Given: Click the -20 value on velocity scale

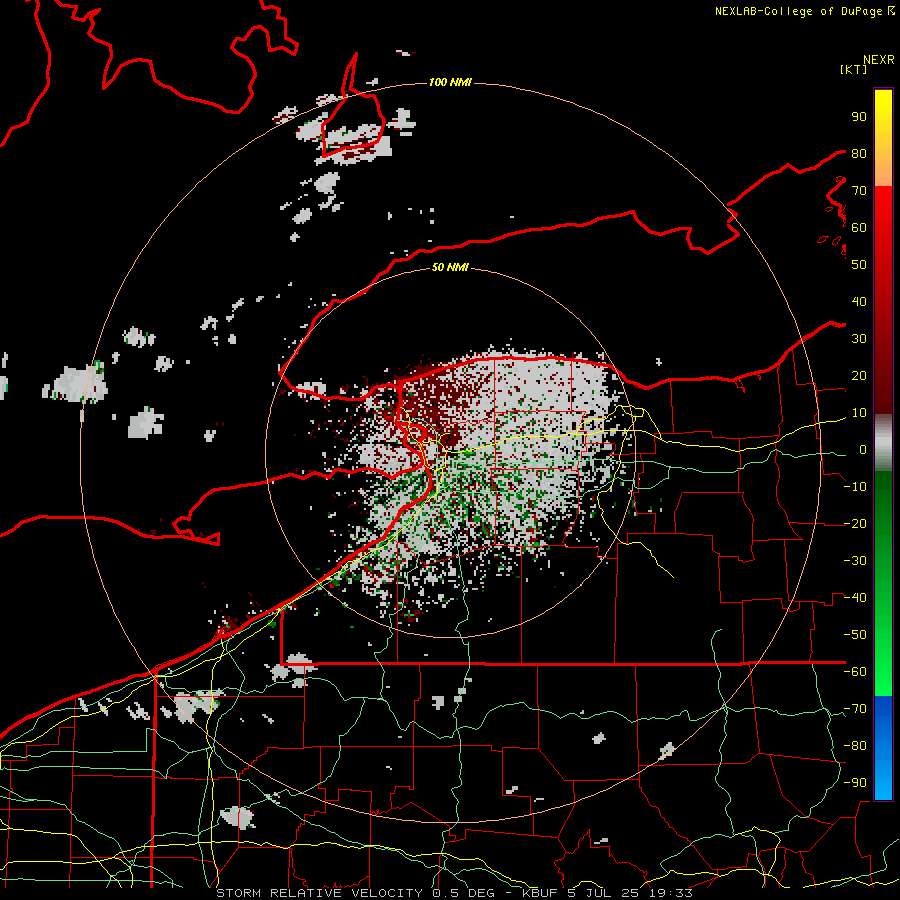Looking at the screenshot, I should tap(855, 524).
